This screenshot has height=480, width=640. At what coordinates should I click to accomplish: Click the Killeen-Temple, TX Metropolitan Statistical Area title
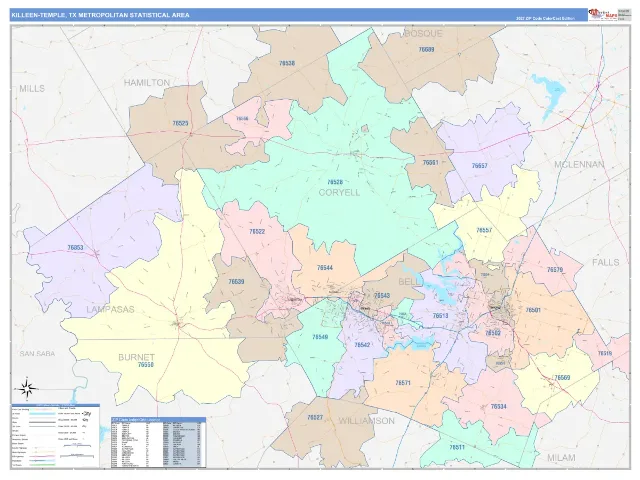tap(100, 15)
